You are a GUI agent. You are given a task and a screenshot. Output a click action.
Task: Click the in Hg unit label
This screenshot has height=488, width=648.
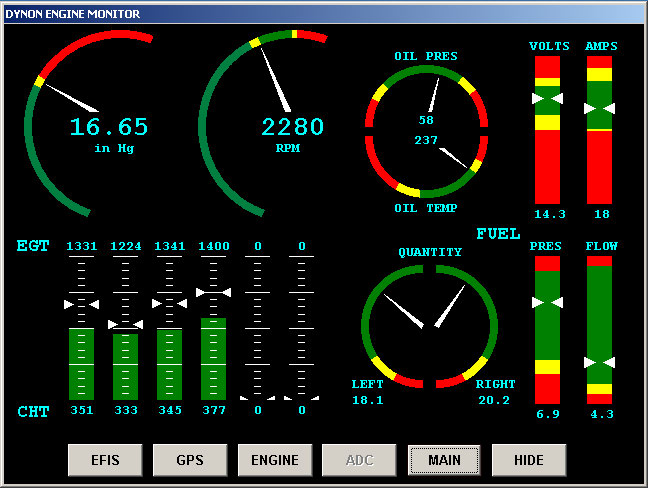pos(114,148)
